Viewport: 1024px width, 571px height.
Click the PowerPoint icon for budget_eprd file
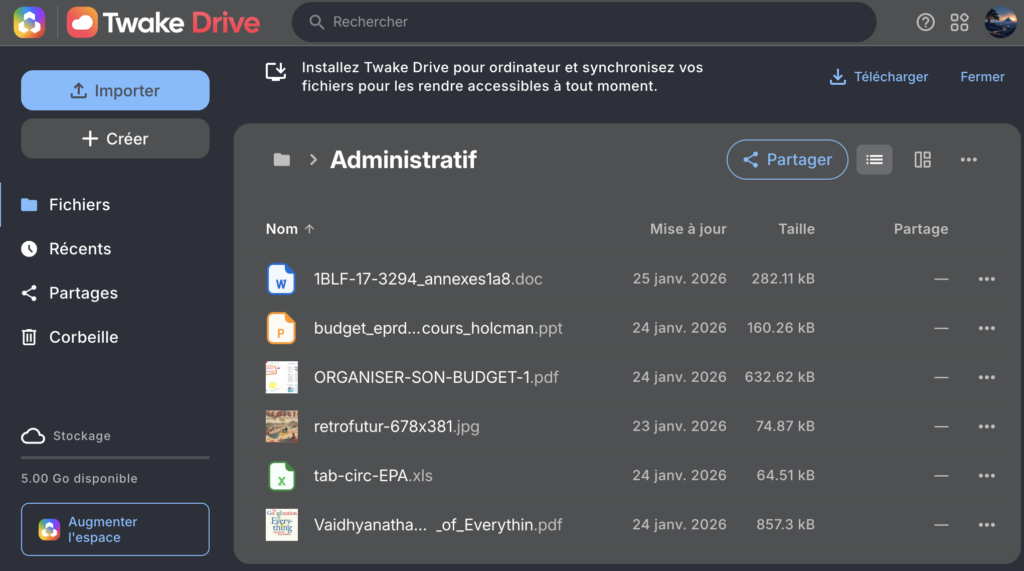click(281, 328)
